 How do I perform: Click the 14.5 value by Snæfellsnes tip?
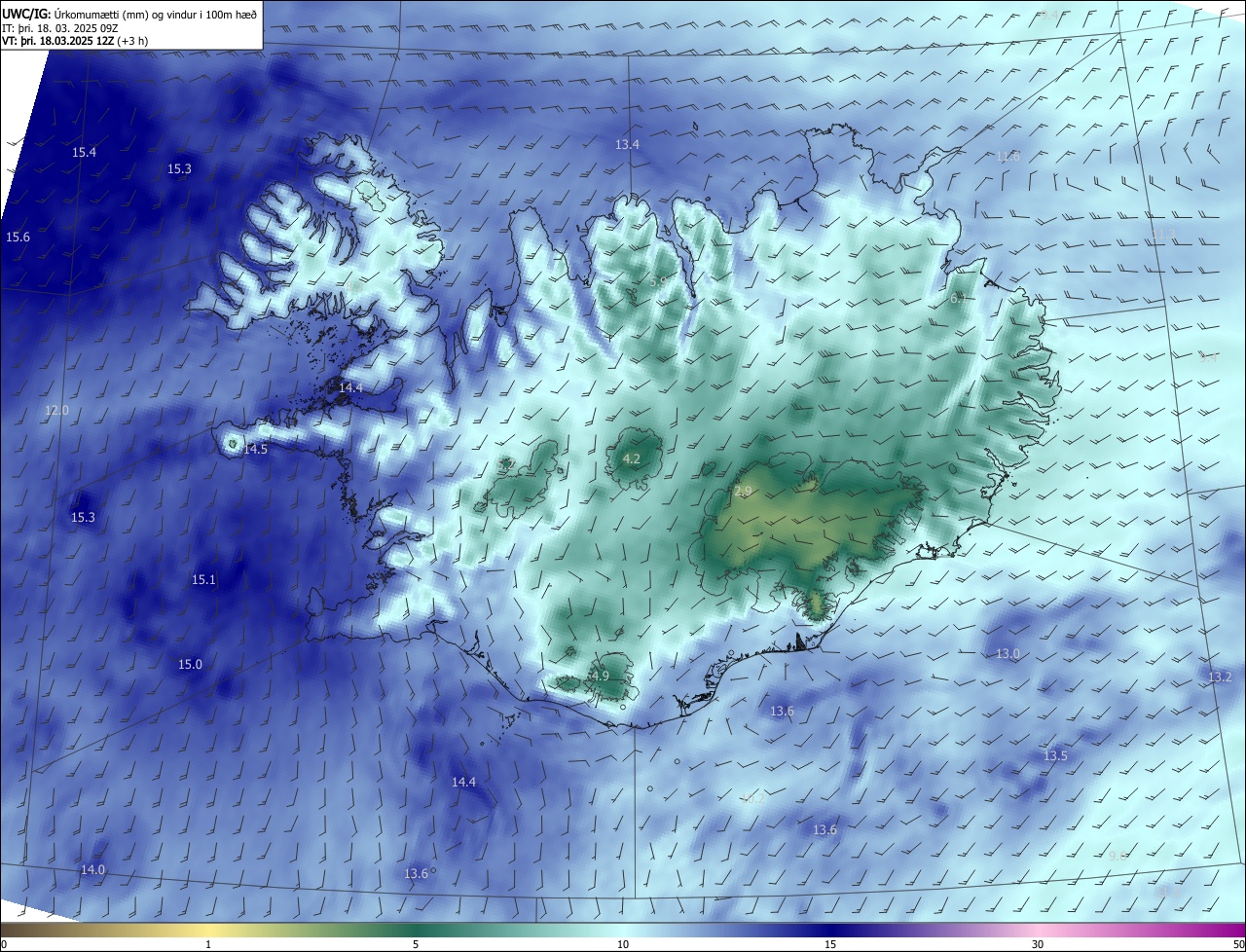255,450
